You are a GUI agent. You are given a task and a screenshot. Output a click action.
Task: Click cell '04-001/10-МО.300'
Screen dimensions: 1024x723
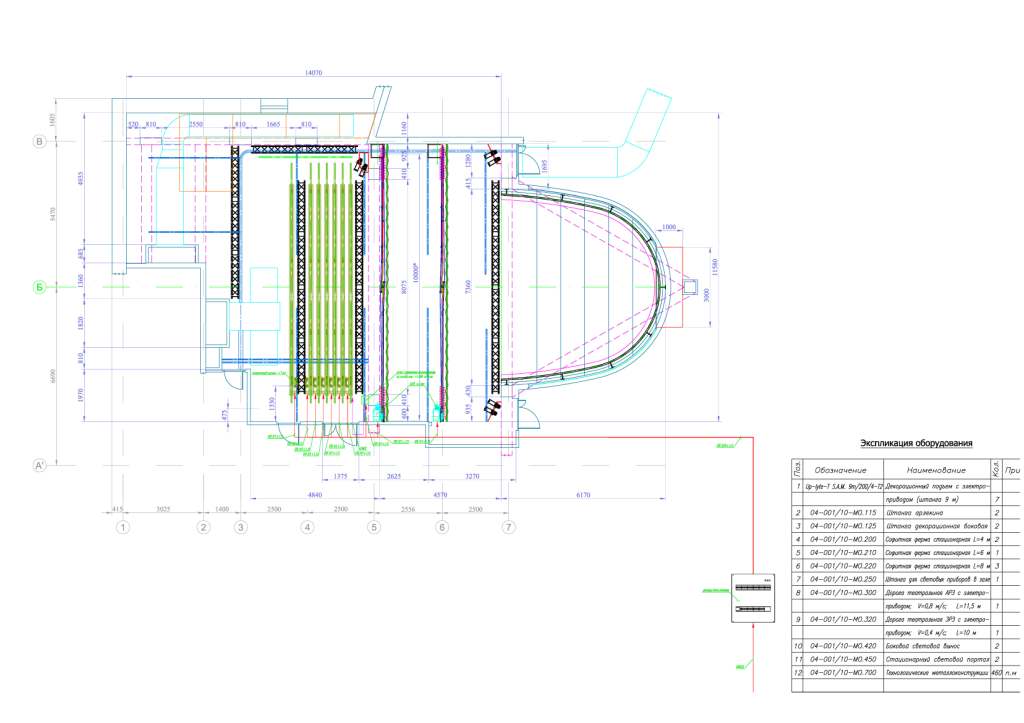843,592
